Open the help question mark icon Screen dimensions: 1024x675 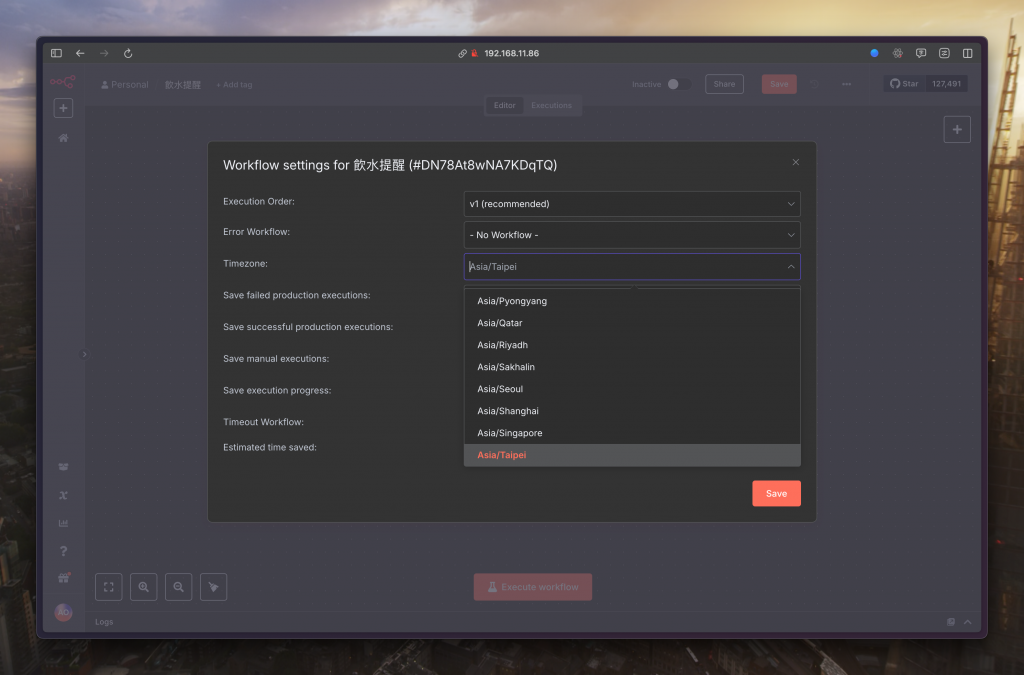pos(63,551)
